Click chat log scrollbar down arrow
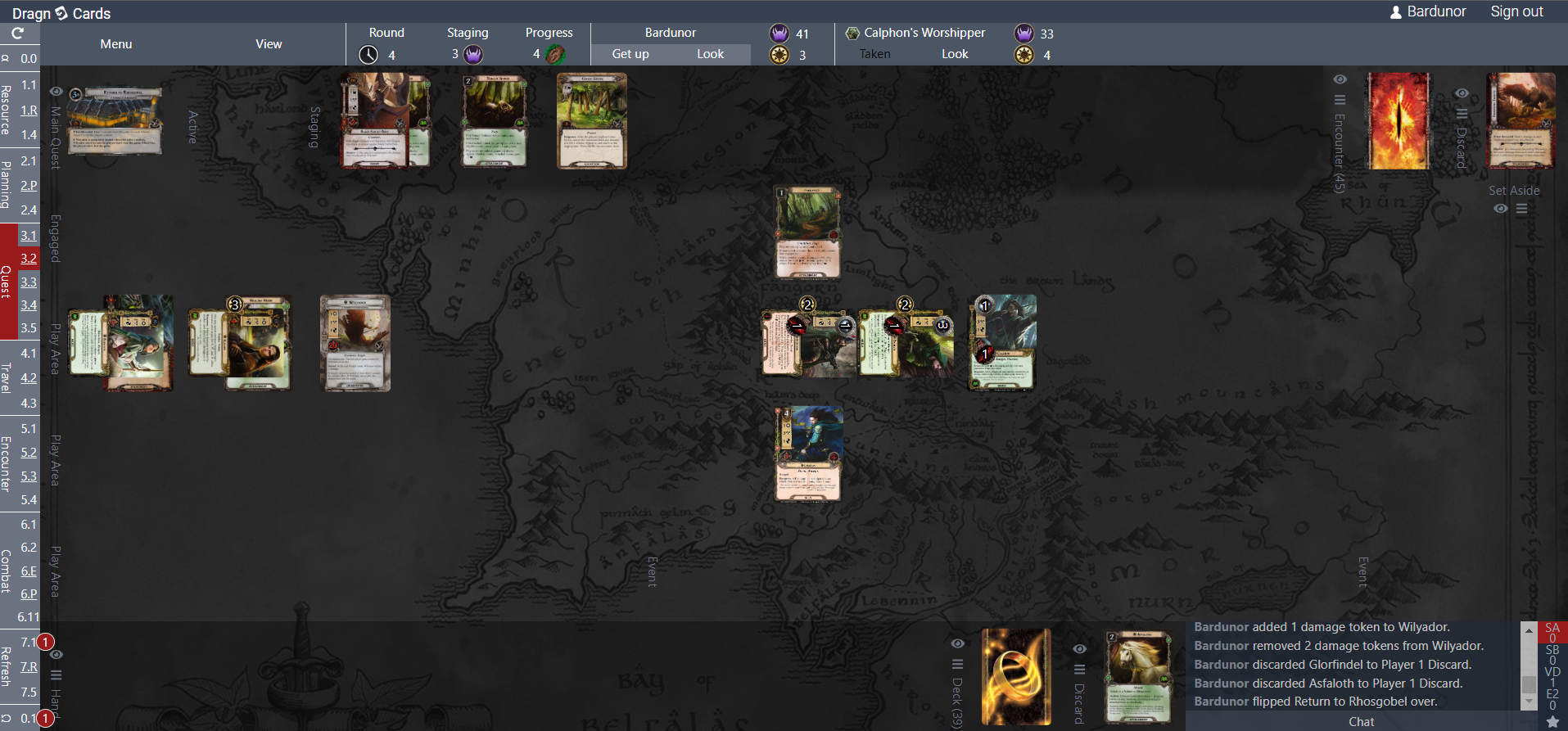The height and width of the screenshot is (731, 1568). click(1529, 702)
